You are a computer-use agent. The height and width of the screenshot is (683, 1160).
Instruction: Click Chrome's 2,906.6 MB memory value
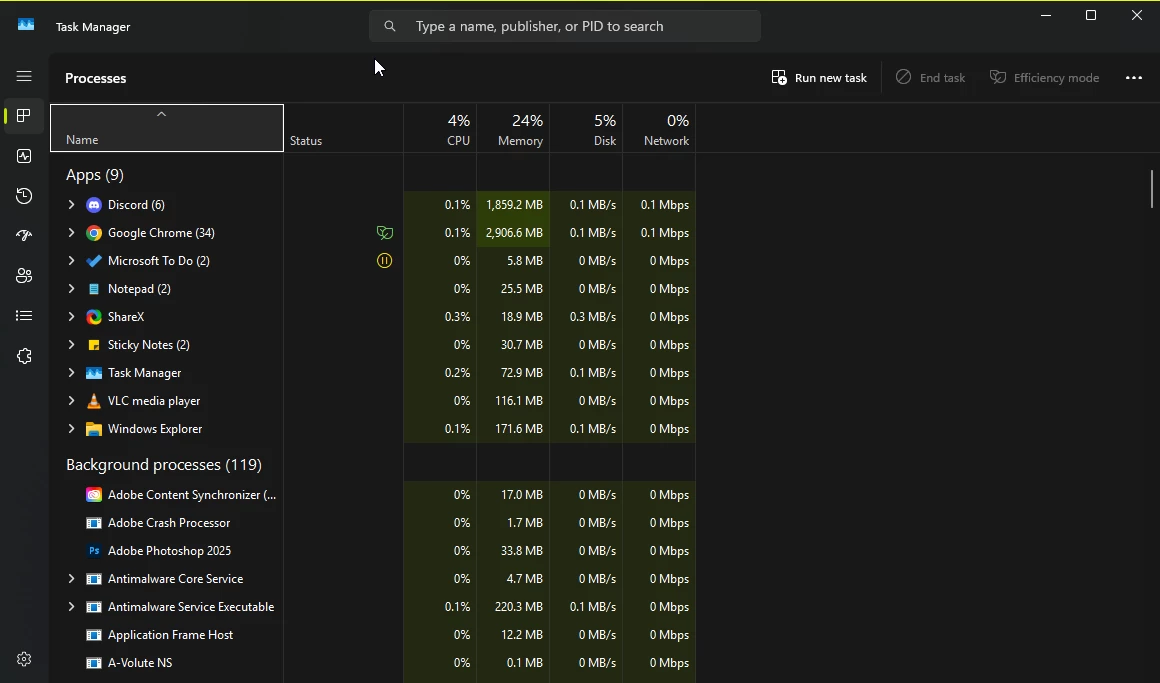coord(514,233)
